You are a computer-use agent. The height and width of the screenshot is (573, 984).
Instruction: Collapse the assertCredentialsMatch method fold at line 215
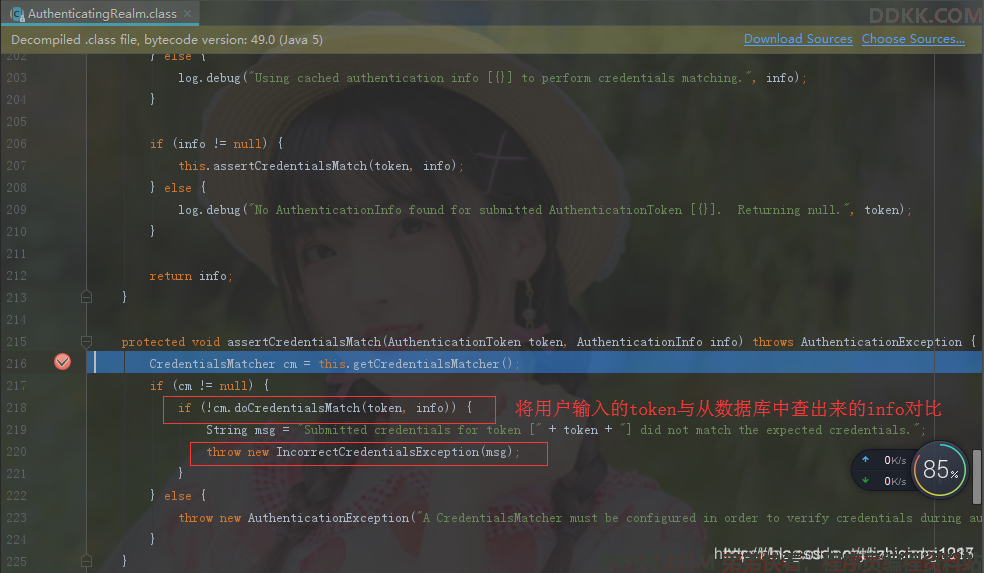pyautogui.click(x=87, y=341)
